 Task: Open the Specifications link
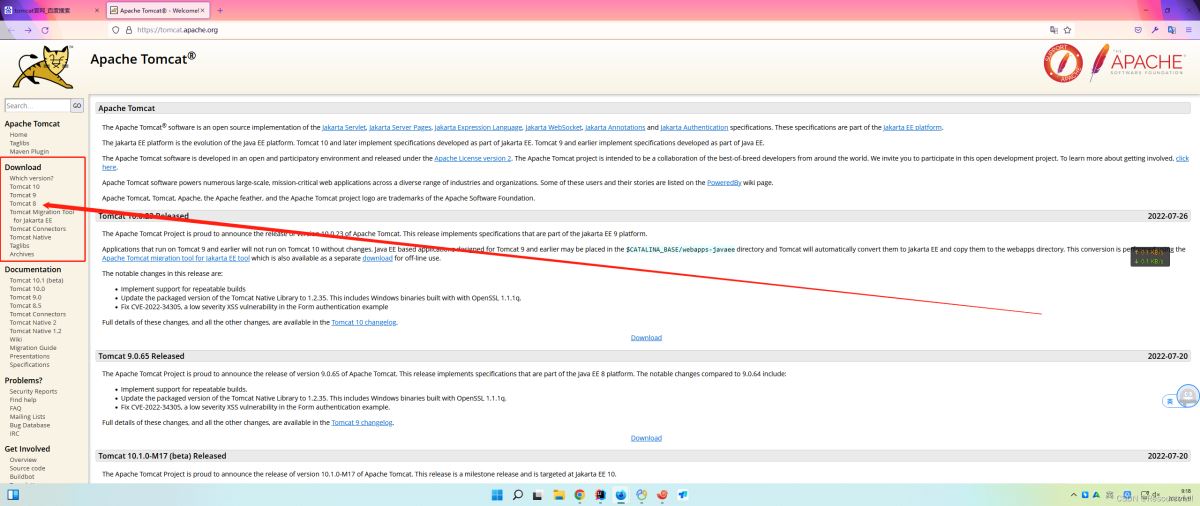(x=29, y=364)
